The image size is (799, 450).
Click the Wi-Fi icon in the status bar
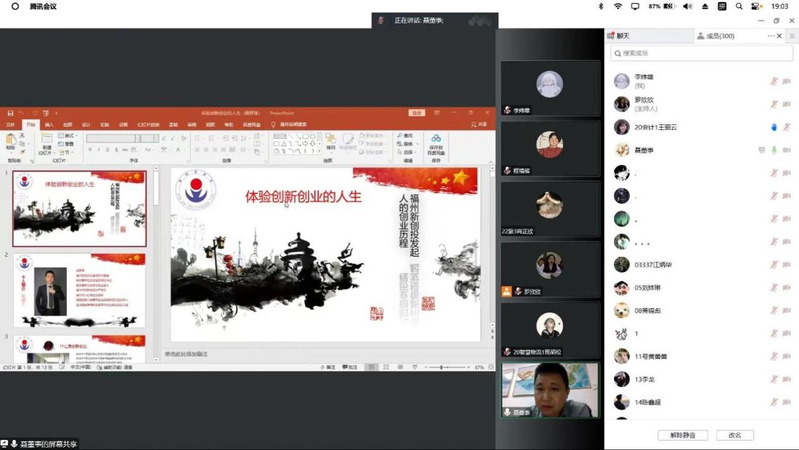(619, 6)
